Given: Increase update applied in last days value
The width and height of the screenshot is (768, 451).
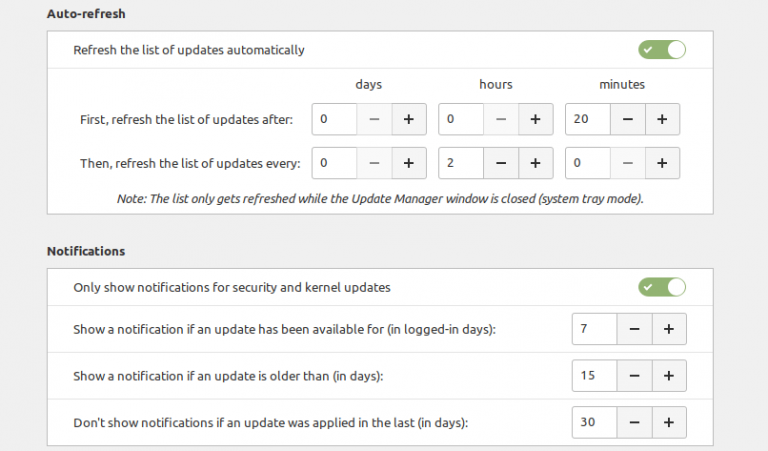Looking at the screenshot, I should [x=669, y=422].
